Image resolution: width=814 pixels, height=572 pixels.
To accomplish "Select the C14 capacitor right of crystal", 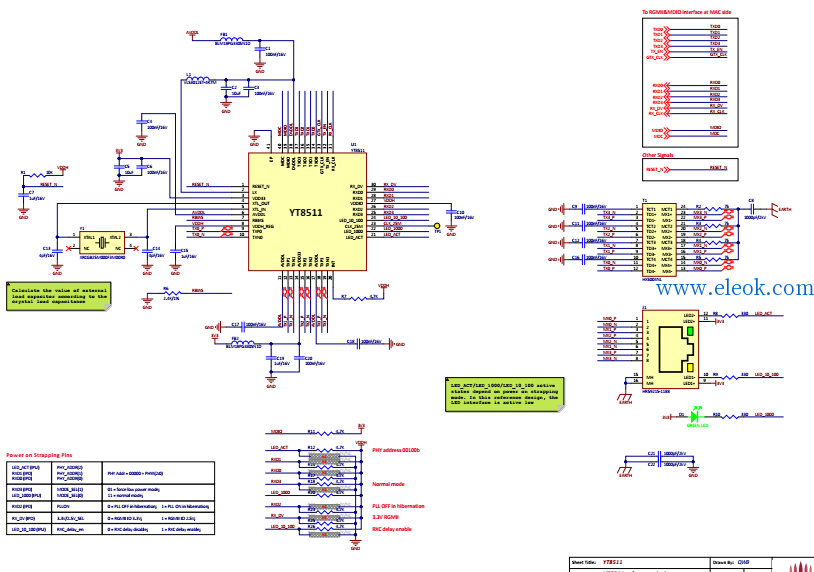I will 147,250.
